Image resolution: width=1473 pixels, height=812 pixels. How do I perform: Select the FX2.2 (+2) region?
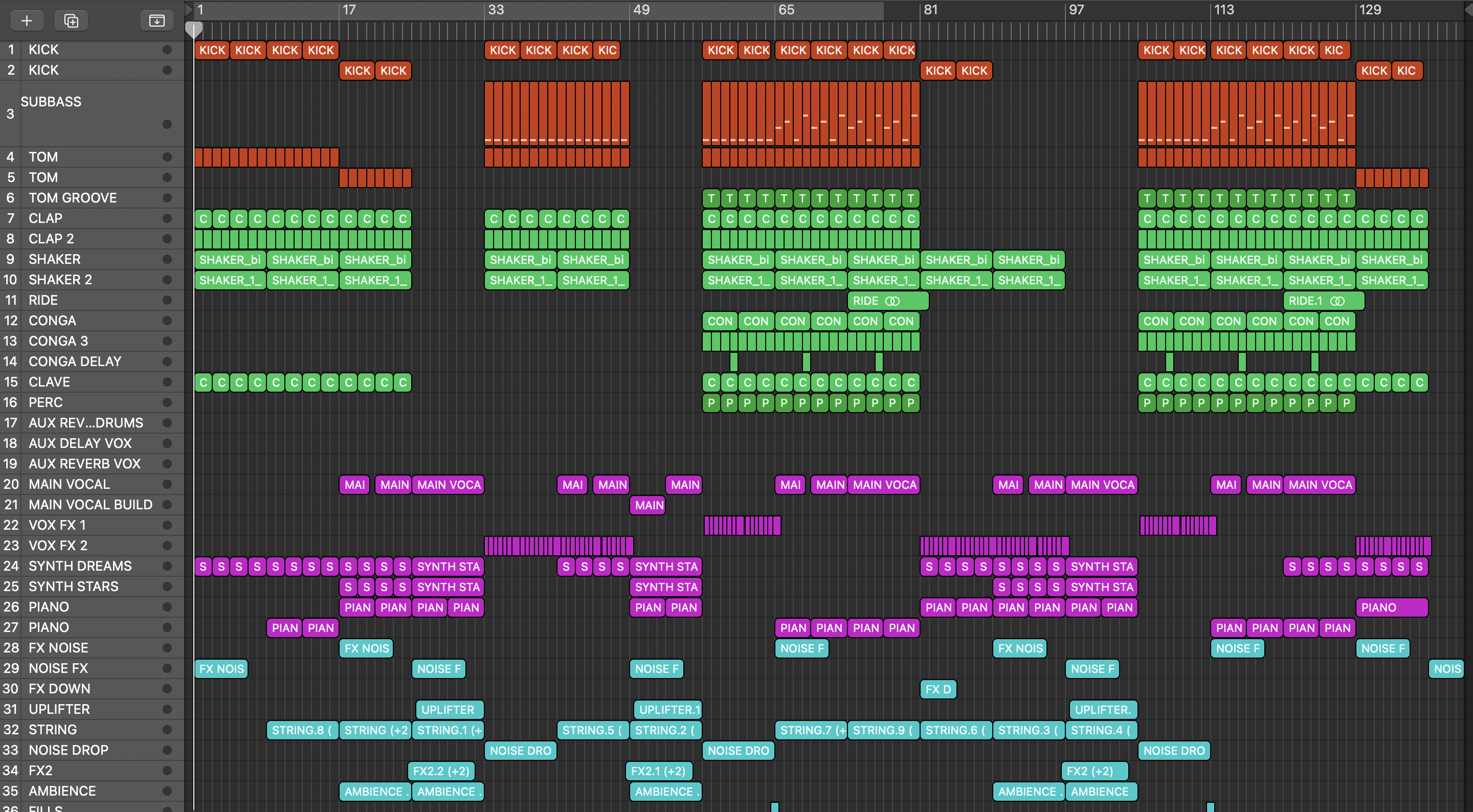tap(440, 771)
